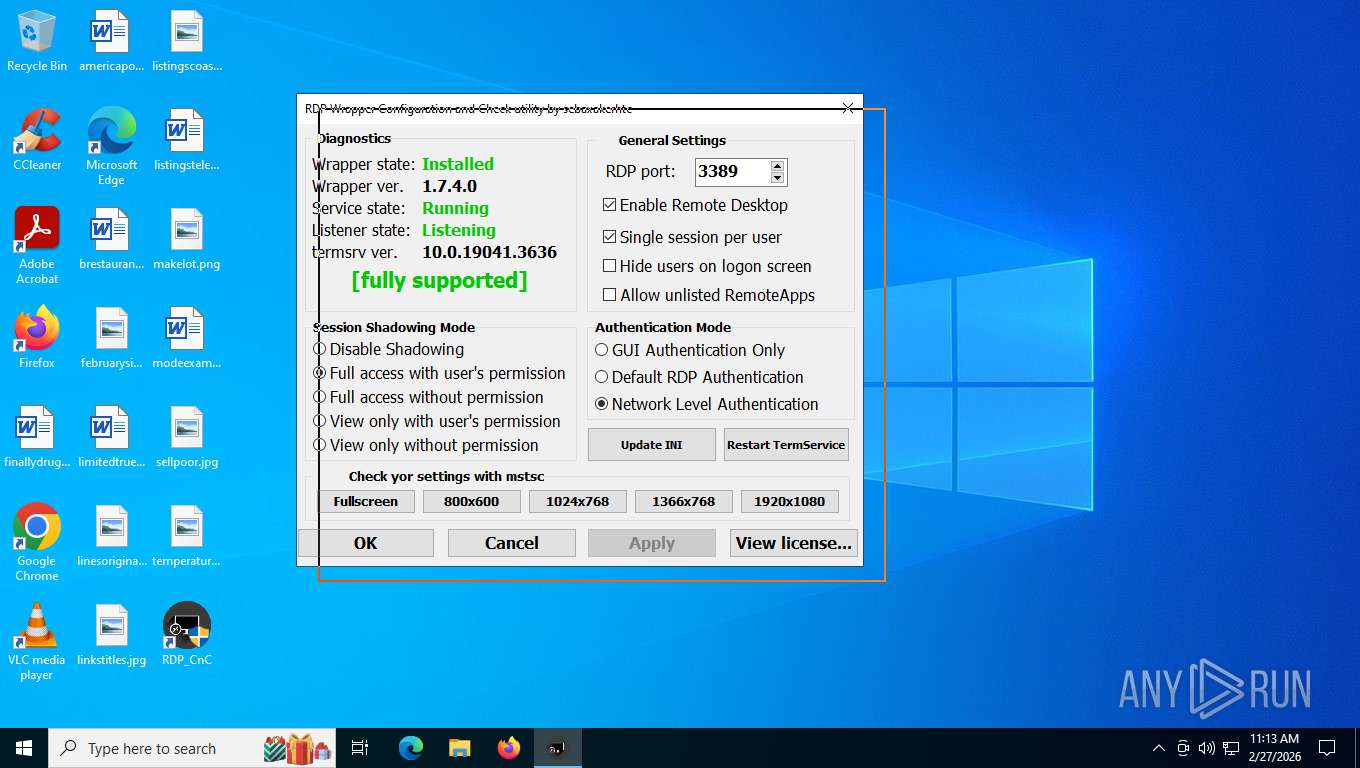Open the taskbar clock and date
Image resolution: width=1360 pixels, height=768 pixels.
click(1274, 748)
